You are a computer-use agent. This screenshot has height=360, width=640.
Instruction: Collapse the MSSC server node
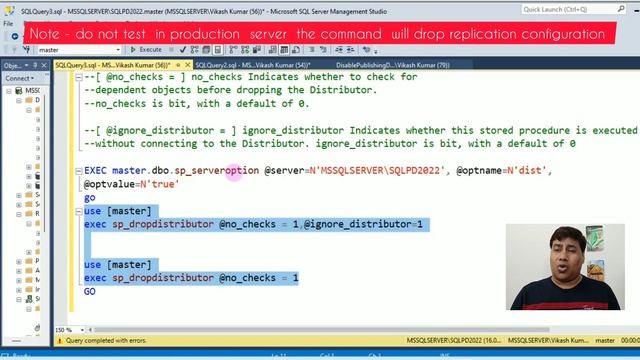coord(9,91)
